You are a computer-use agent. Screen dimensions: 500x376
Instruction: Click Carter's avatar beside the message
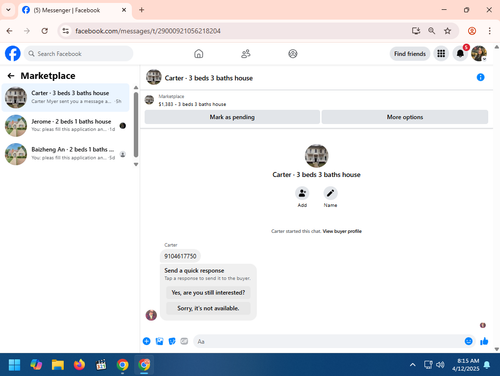151,315
